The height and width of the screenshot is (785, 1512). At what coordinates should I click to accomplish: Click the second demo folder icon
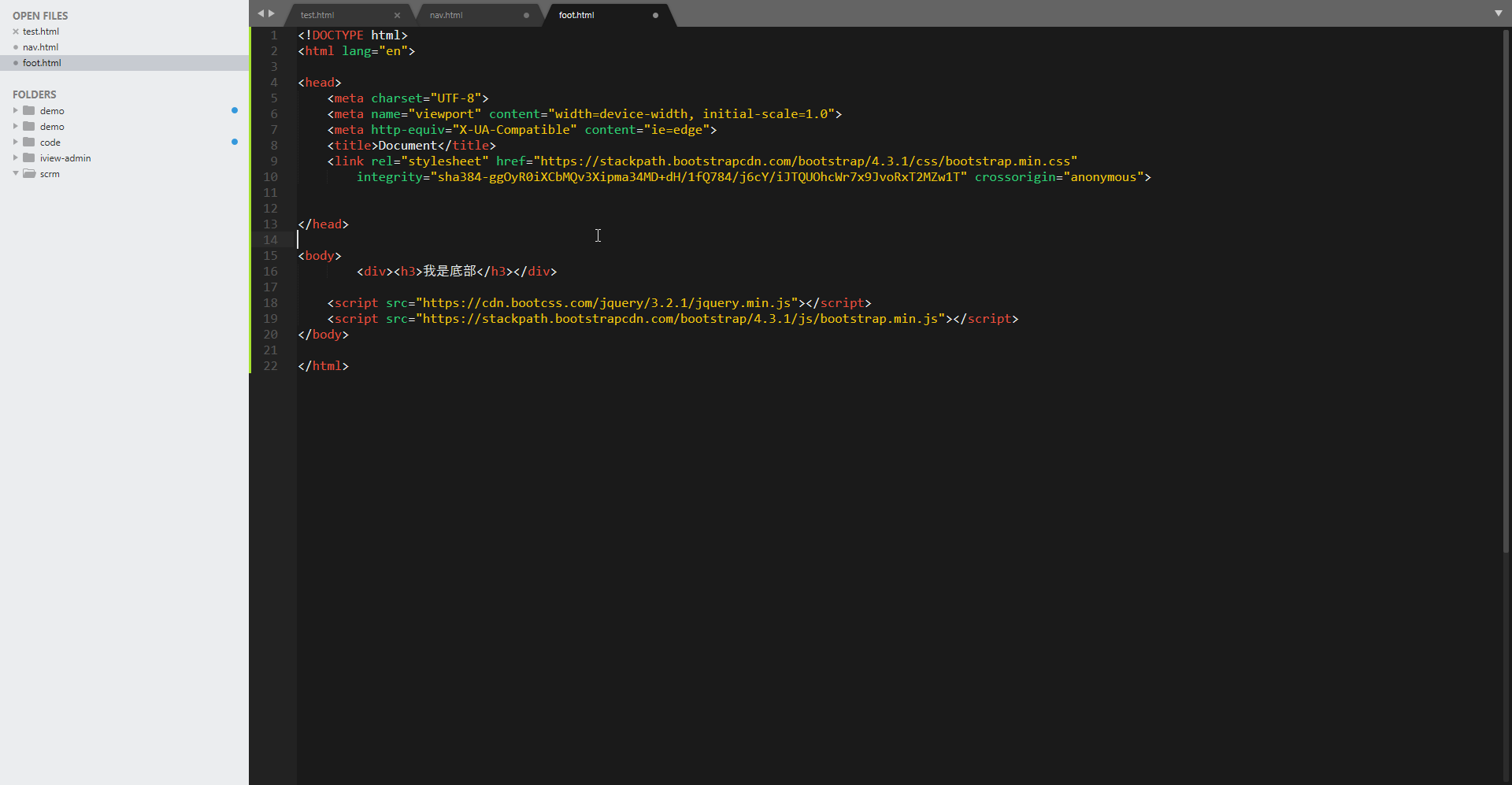coord(29,126)
